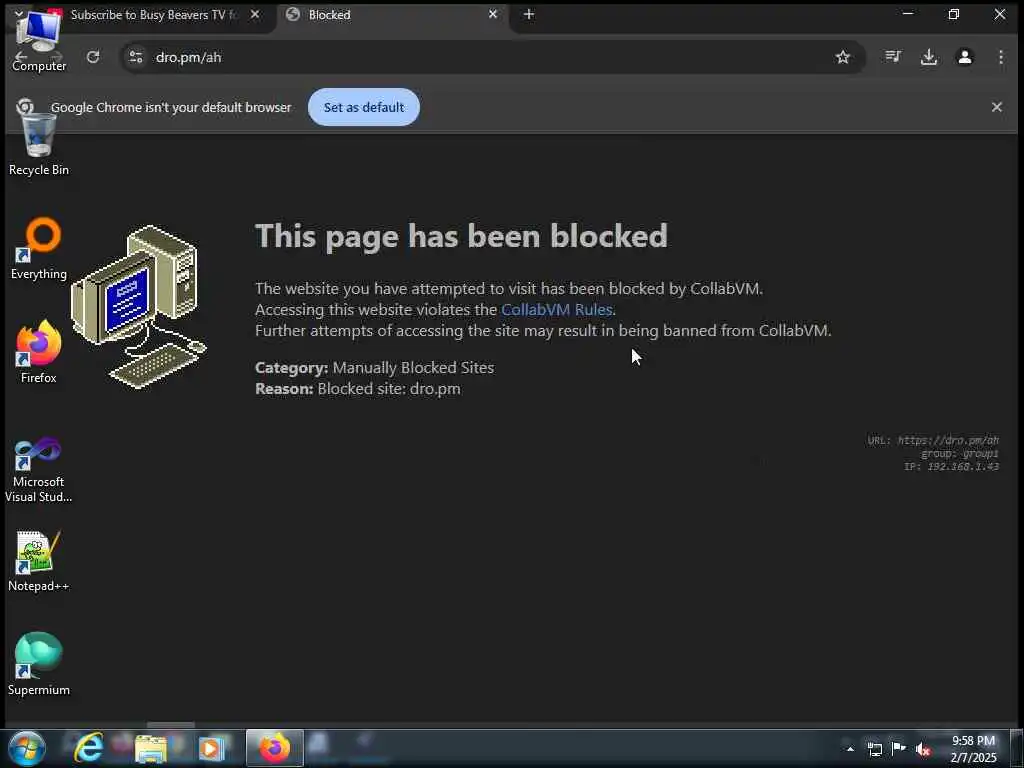Screen dimensions: 1024x768
Task: Close the Blocked tab
Action: coord(493,14)
